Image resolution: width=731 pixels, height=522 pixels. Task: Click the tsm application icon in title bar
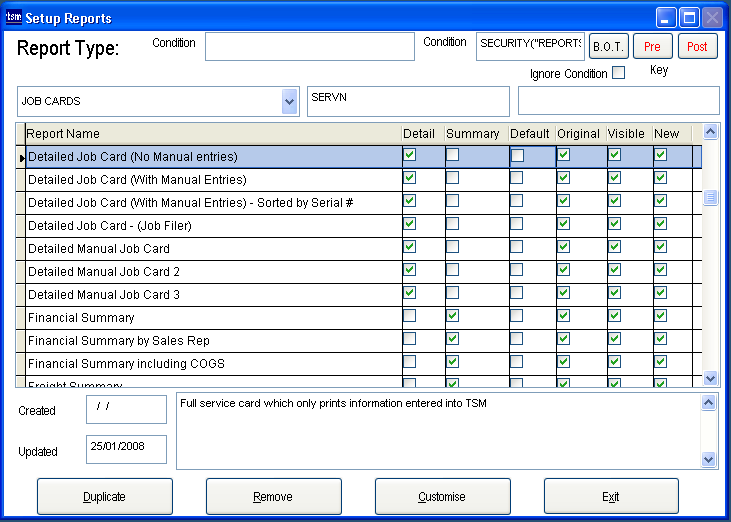point(14,17)
